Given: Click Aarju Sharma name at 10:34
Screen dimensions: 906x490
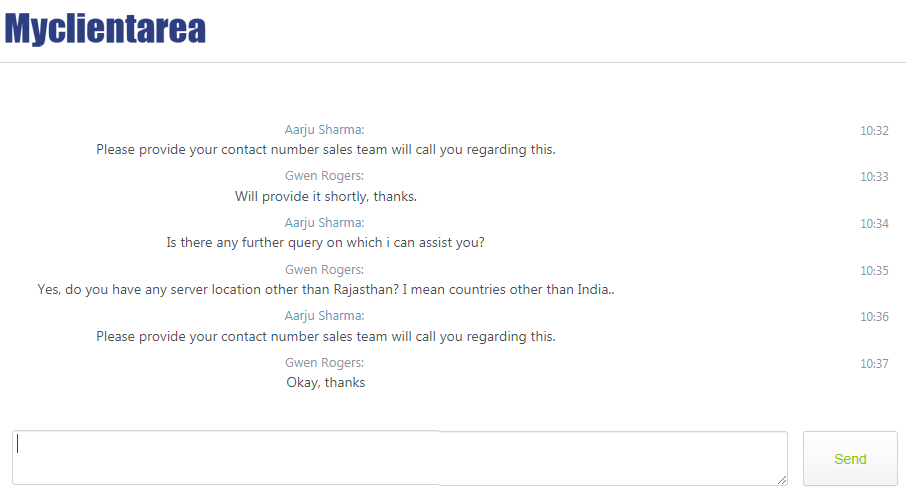Looking at the screenshot, I should (x=324, y=222).
